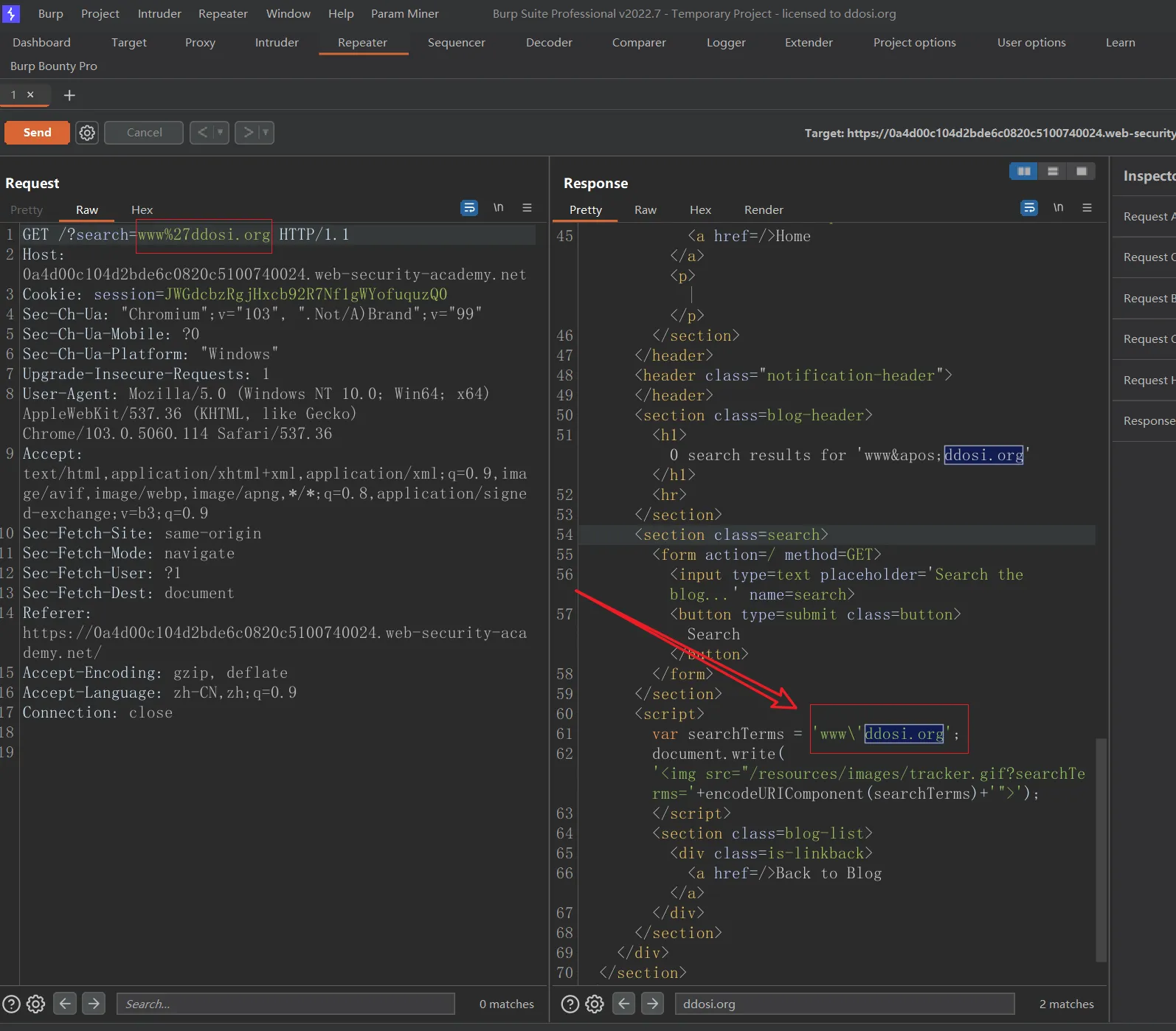
Task: Open Repeater send settings gear icon
Action: 87,133
